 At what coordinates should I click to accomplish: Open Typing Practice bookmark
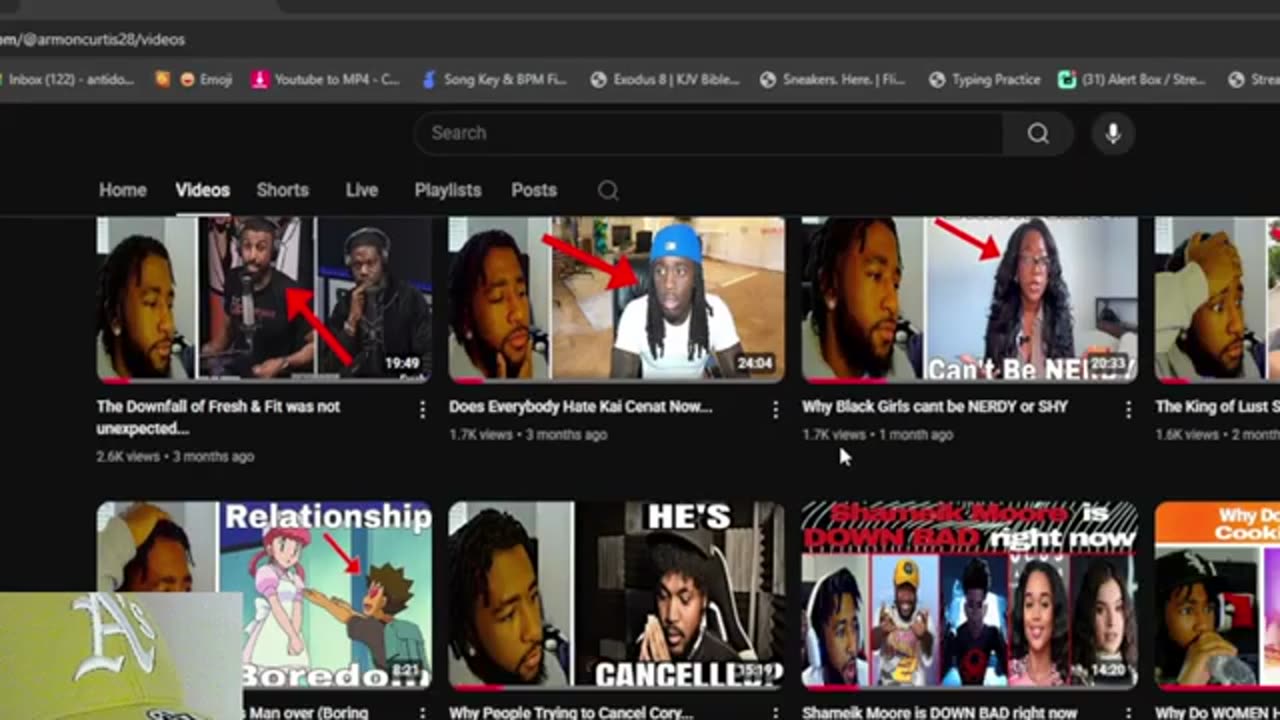click(985, 79)
